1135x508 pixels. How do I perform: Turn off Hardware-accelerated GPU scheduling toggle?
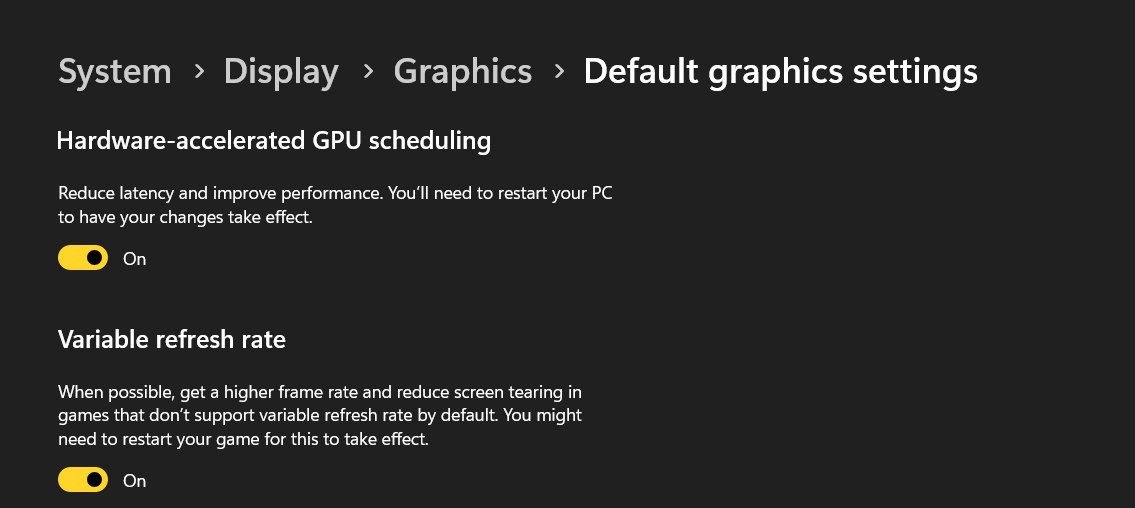coord(83,259)
